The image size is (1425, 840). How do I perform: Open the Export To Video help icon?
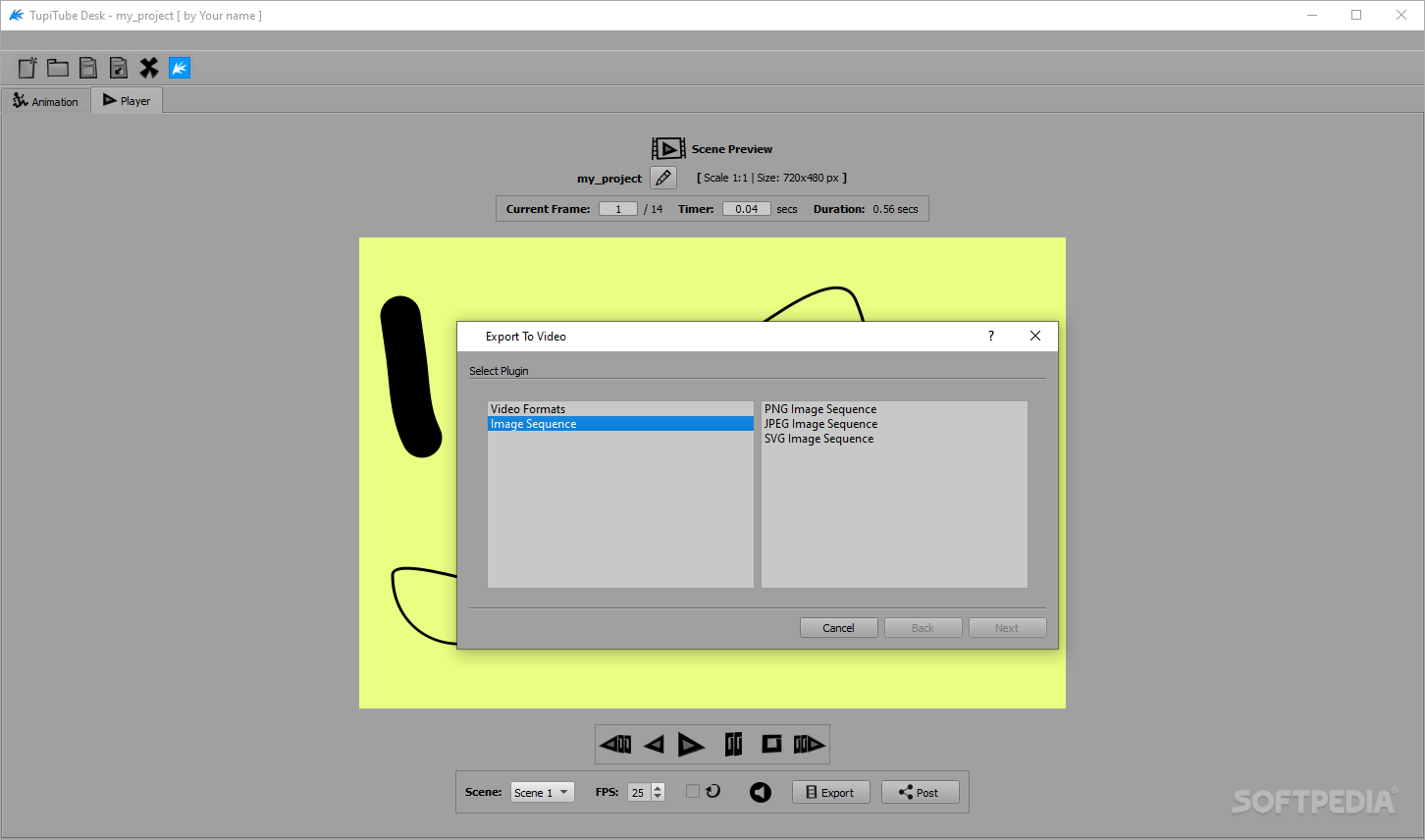[990, 336]
